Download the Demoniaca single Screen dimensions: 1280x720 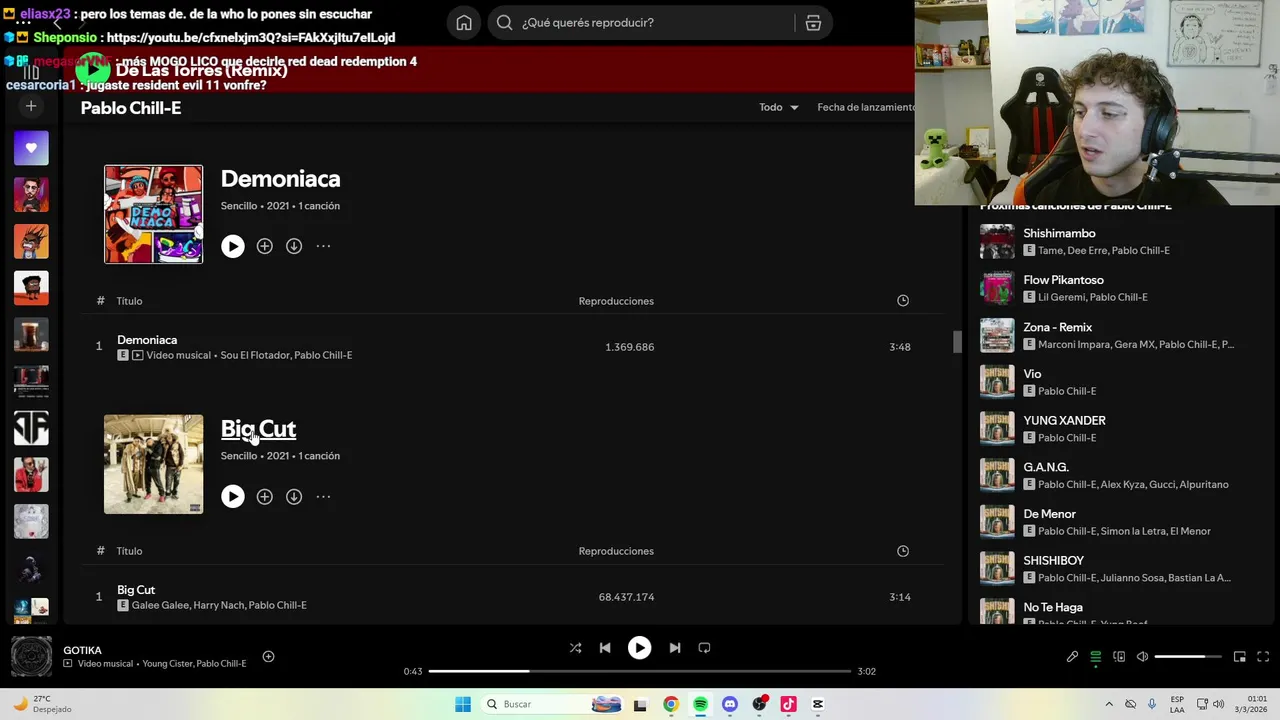[x=294, y=246]
